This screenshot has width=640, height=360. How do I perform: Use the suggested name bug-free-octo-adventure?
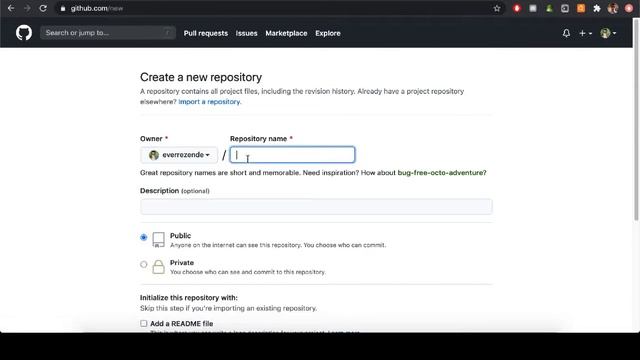click(x=442, y=173)
